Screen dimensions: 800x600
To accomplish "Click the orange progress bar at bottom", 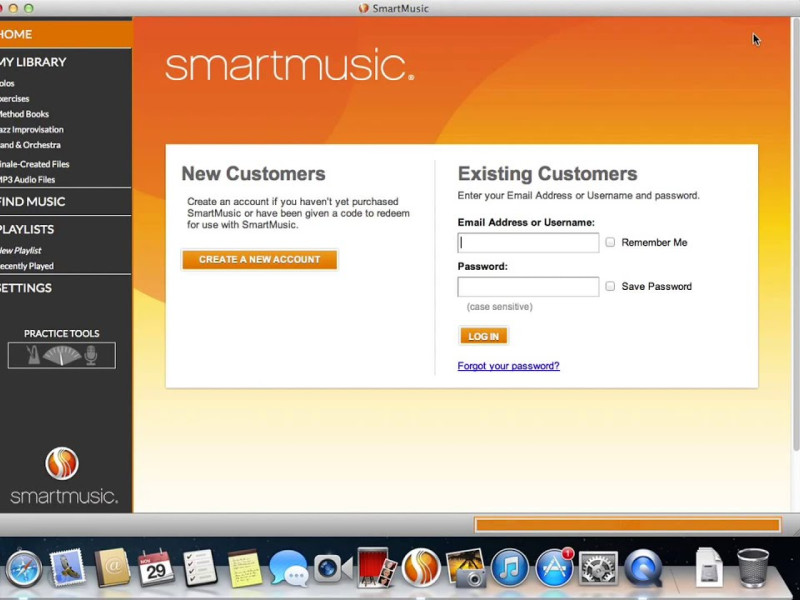I will (x=628, y=525).
